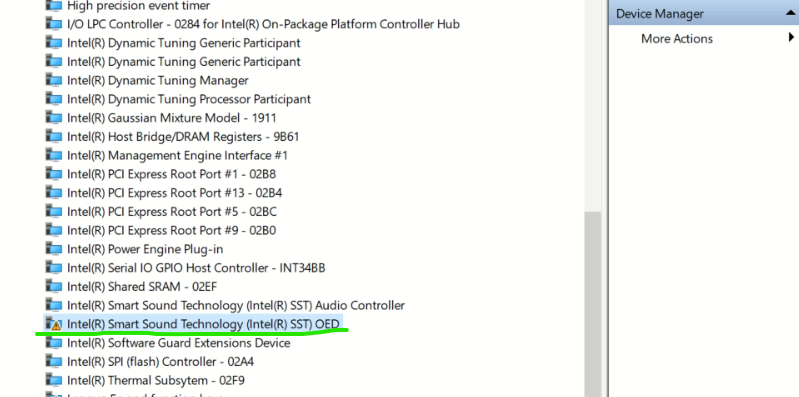Image resolution: width=799 pixels, height=397 pixels.
Task: Select Intel SST Audio Controller entry
Action: tap(235, 305)
